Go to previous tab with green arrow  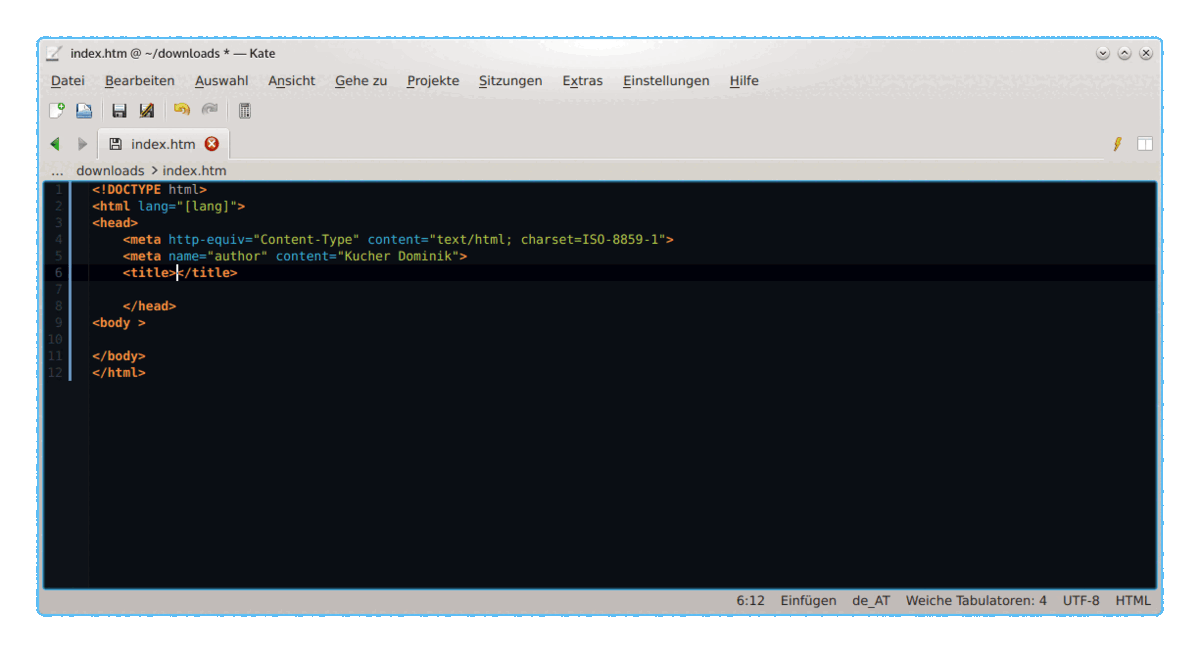click(55, 144)
